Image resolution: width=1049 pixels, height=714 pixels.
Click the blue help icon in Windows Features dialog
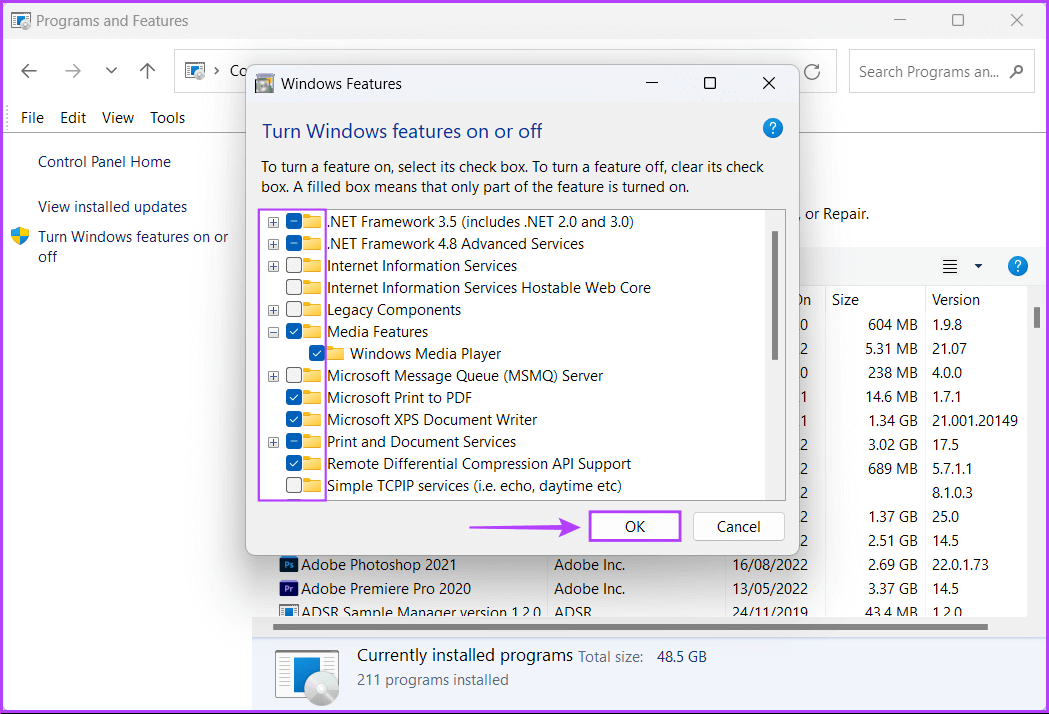pyautogui.click(x=773, y=128)
